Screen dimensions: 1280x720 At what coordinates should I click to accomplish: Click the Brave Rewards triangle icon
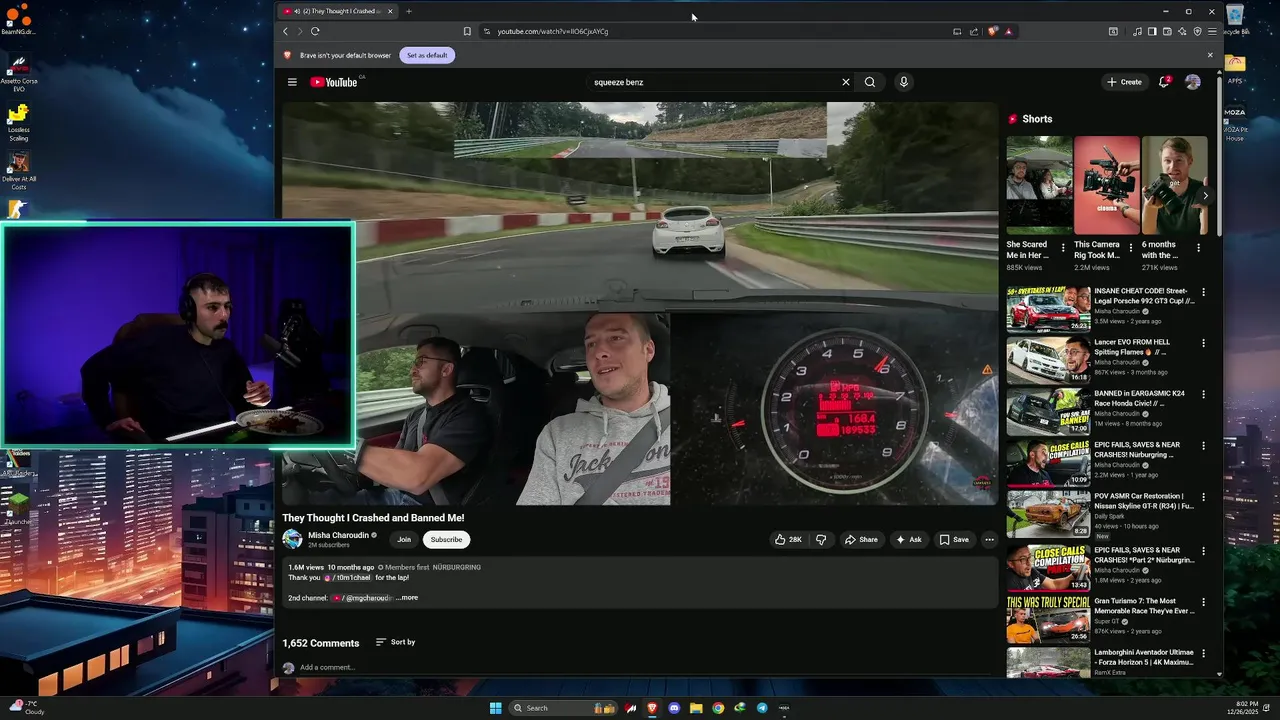(x=1008, y=31)
